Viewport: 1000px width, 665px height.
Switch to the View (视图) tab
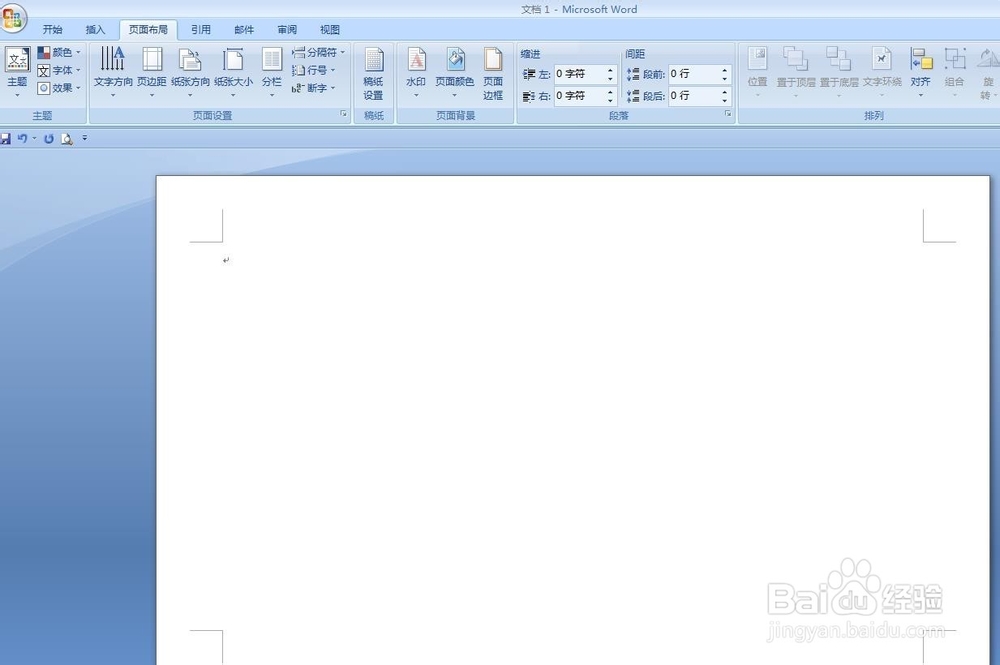click(x=330, y=29)
